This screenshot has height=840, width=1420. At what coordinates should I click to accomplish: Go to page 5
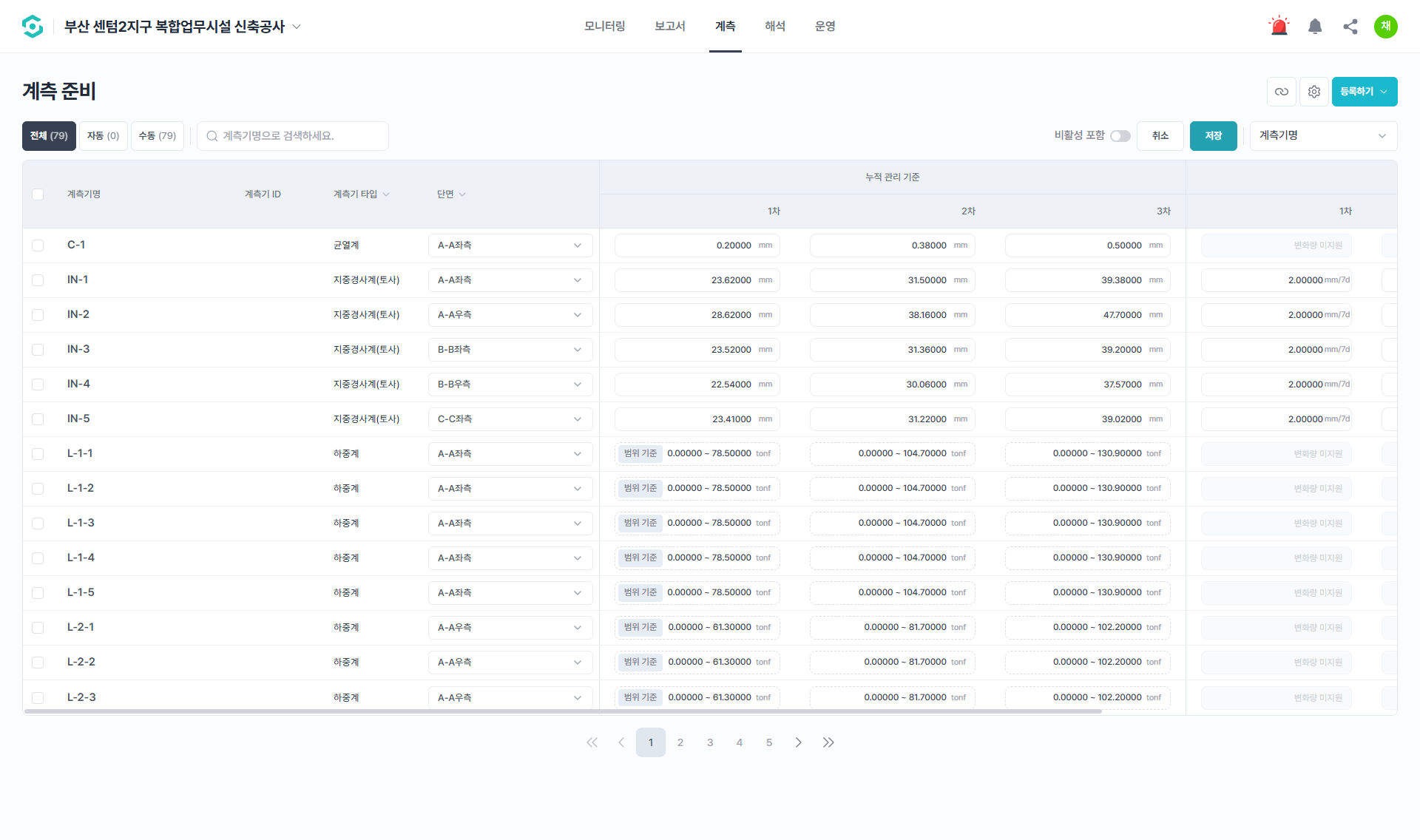tap(769, 742)
